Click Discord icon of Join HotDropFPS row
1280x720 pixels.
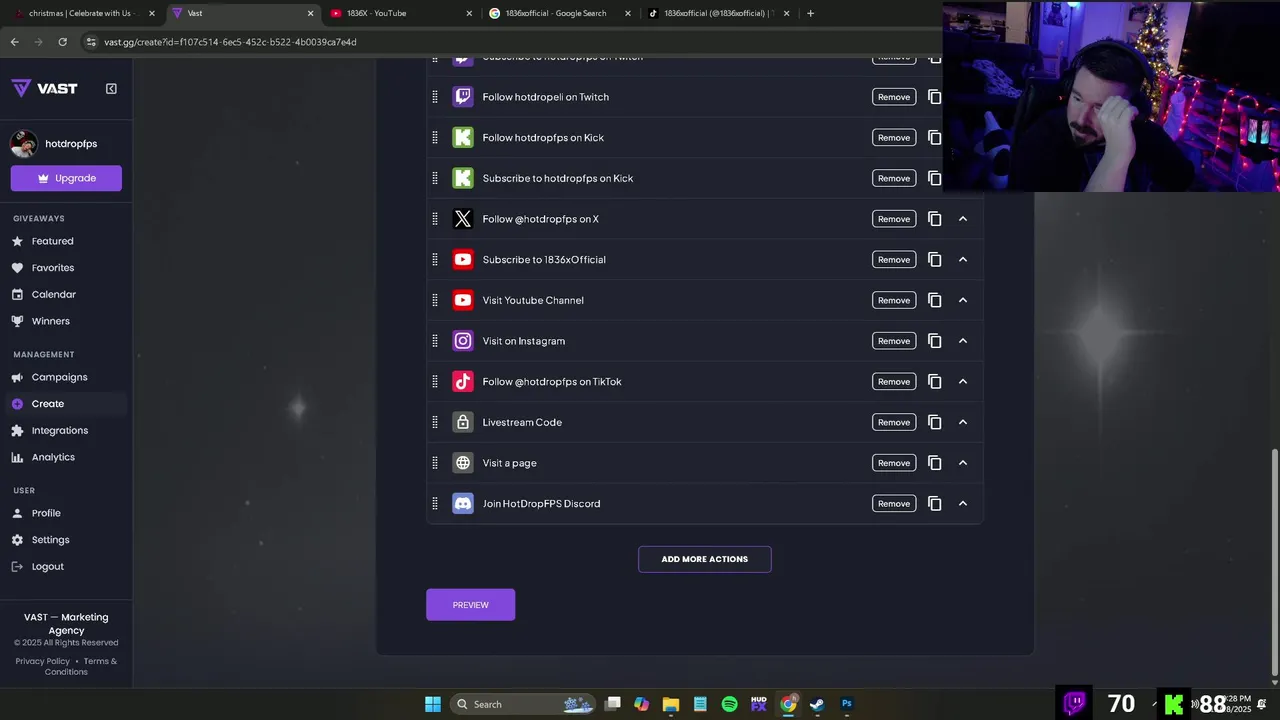tap(462, 503)
